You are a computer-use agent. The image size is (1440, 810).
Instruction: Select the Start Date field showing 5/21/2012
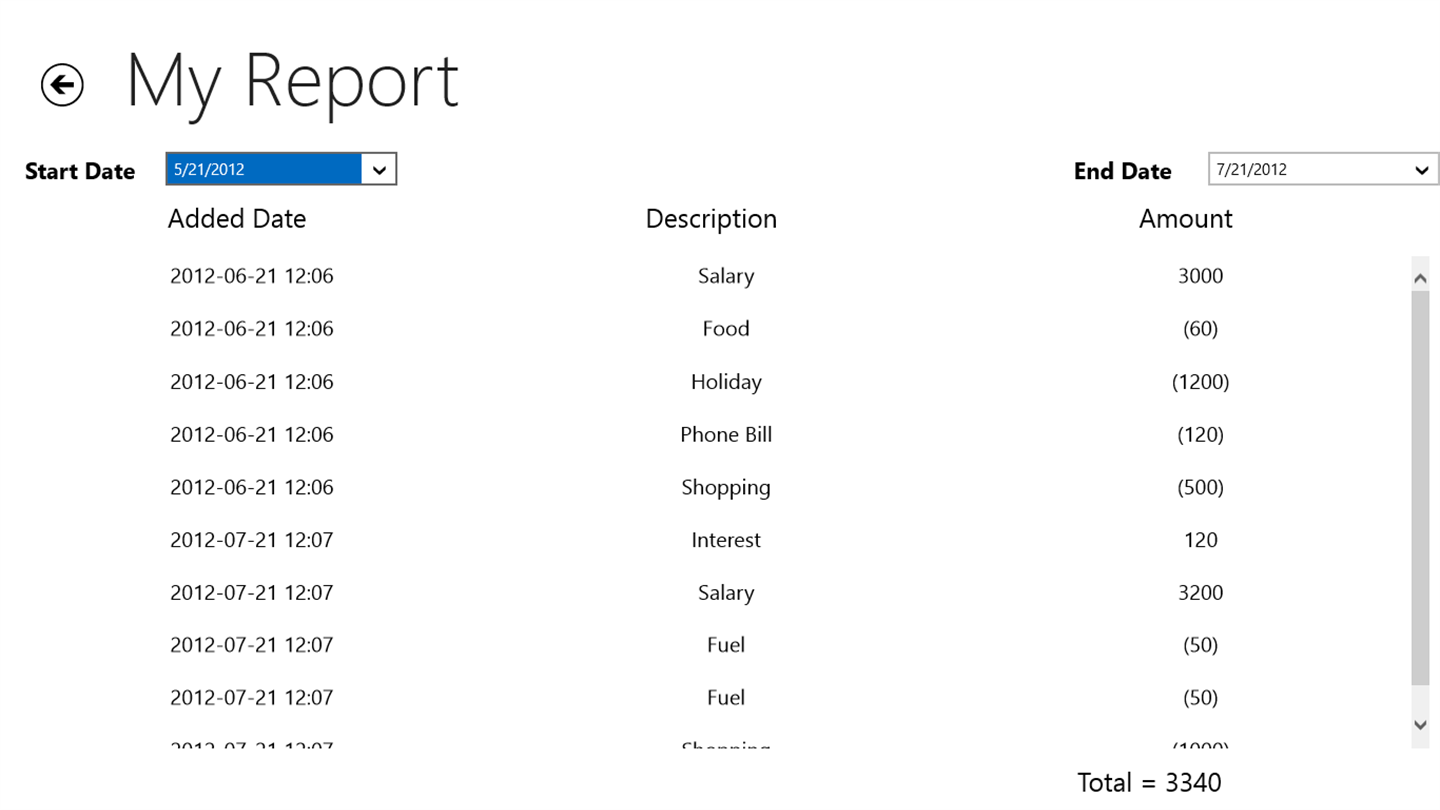click(x=264, y=170)
